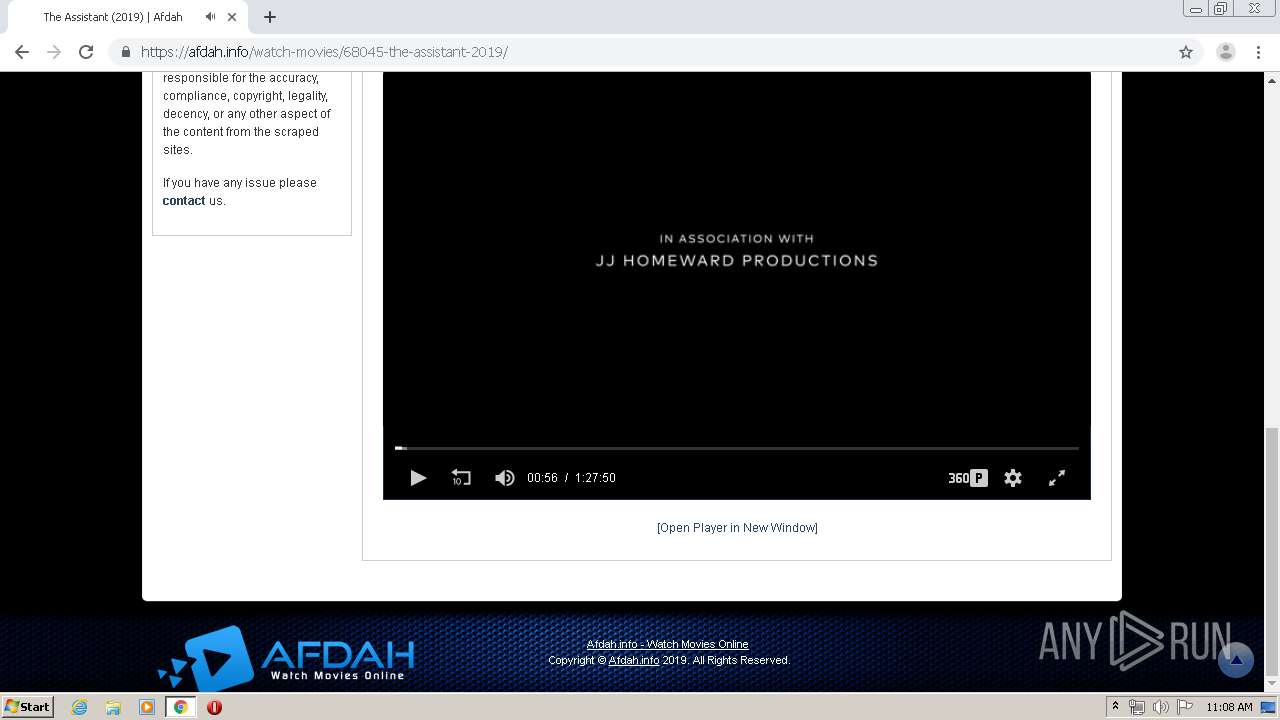Screen dimensions: 1280x720
Task: Open the 360P quality selector
Action: [967, 478]
